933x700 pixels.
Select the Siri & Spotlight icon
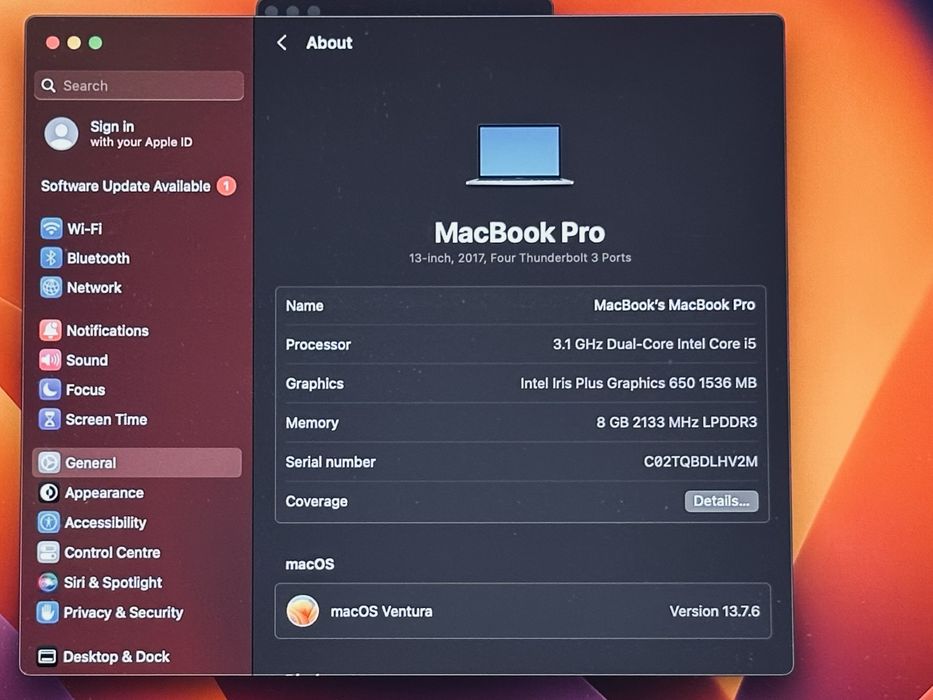(x=48, y=582)
